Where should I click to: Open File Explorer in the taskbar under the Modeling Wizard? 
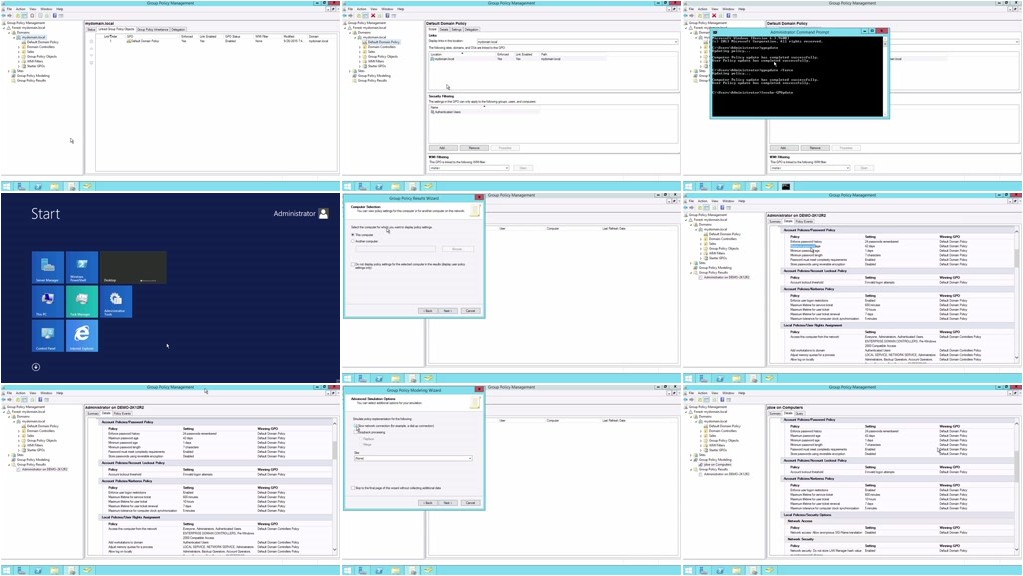395,570
